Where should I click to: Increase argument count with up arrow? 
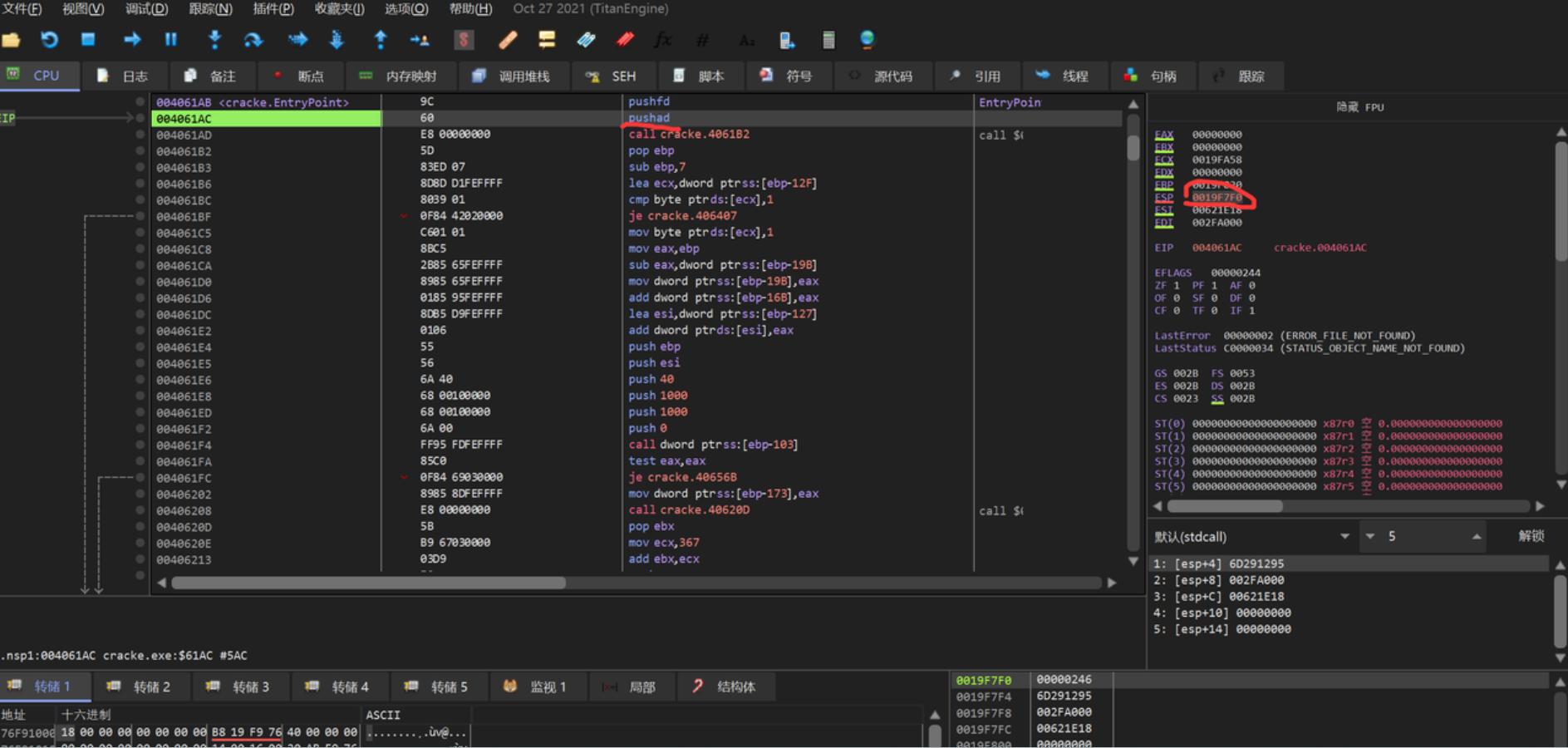1477,536
